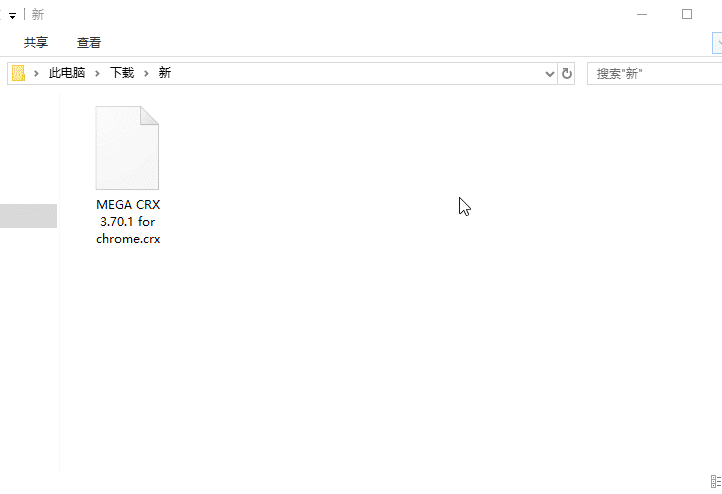Click 此电脑 in the address path

tap(67, 73)
